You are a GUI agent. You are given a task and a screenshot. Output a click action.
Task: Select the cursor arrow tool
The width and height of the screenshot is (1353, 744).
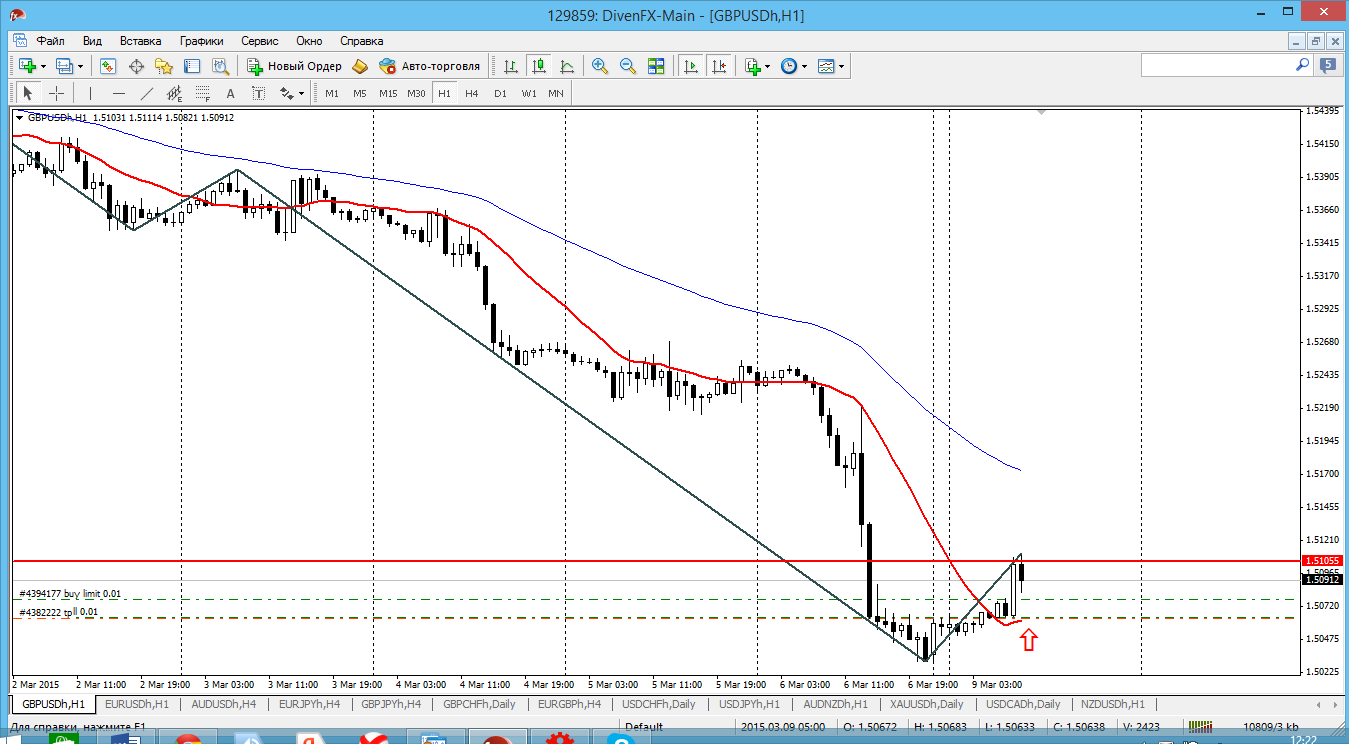(28, 93)
